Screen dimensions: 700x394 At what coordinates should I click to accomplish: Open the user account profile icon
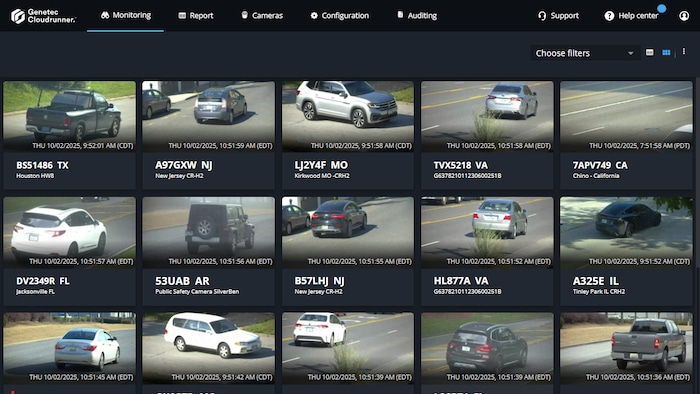tap(684, 16)
